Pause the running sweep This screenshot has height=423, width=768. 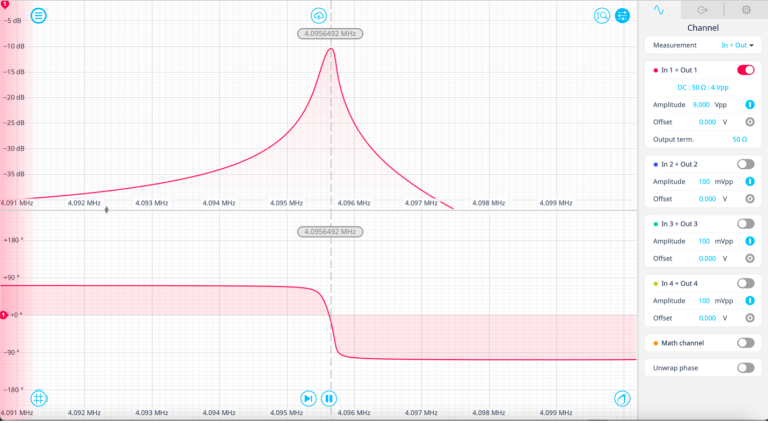point(329,399)
